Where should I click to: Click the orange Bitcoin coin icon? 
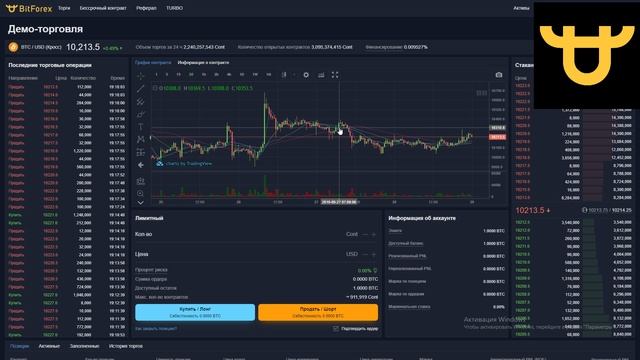click(x=13, y=47)
